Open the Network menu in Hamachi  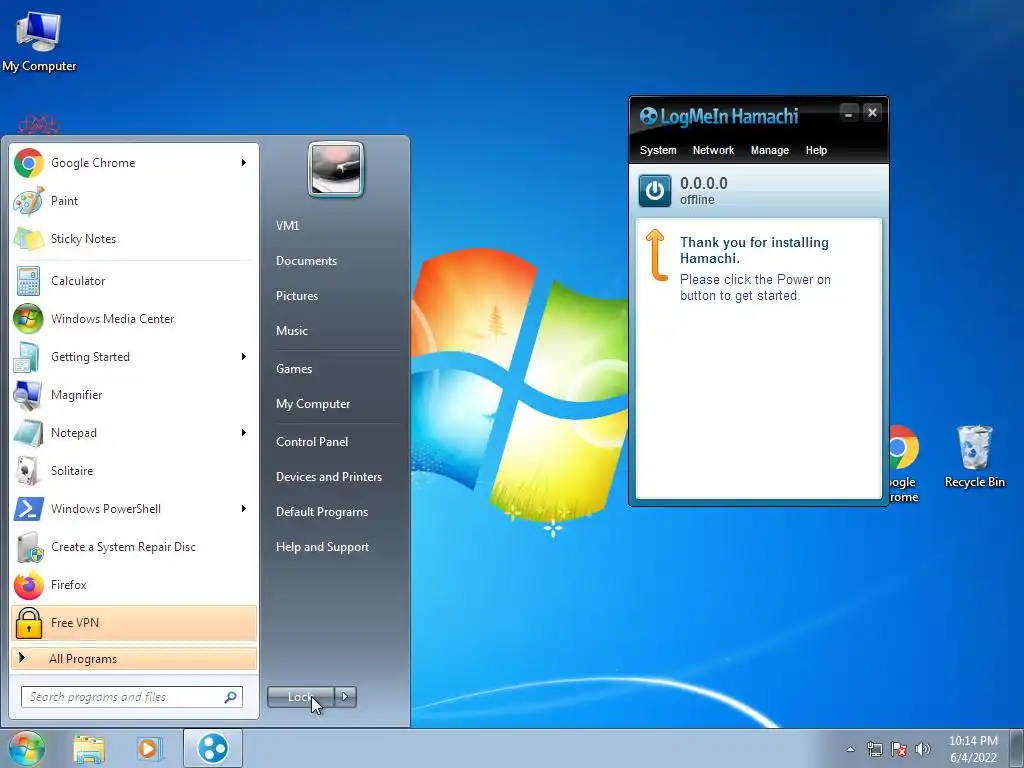pyautogui.click(x=713, y=150)
